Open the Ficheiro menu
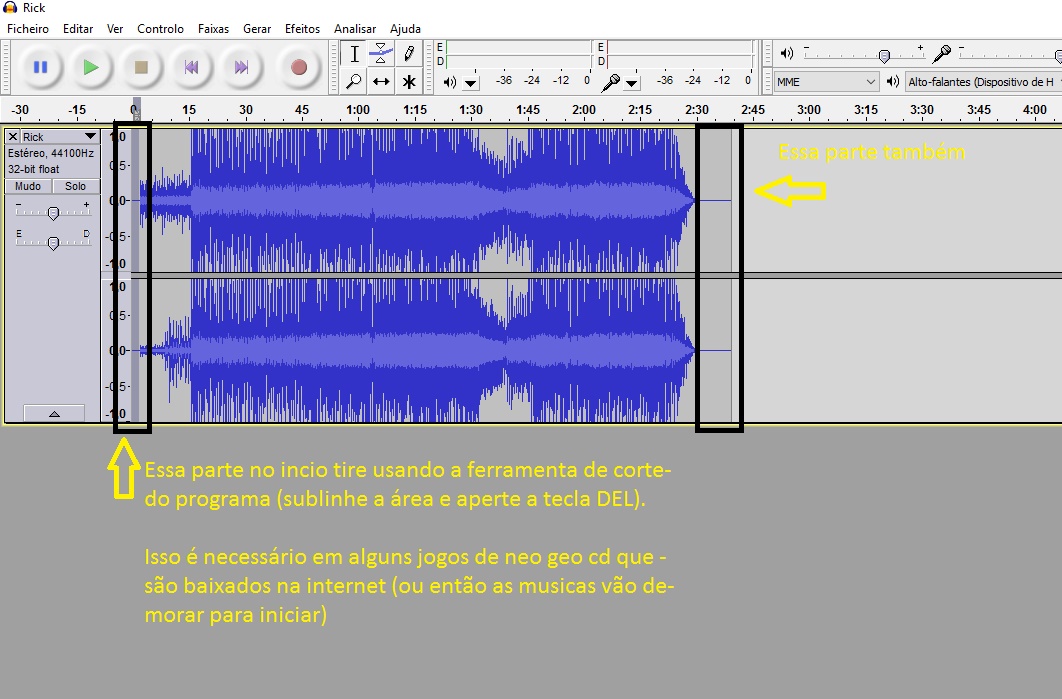Screen dimensions: 1062x699 tap(28, 29)
